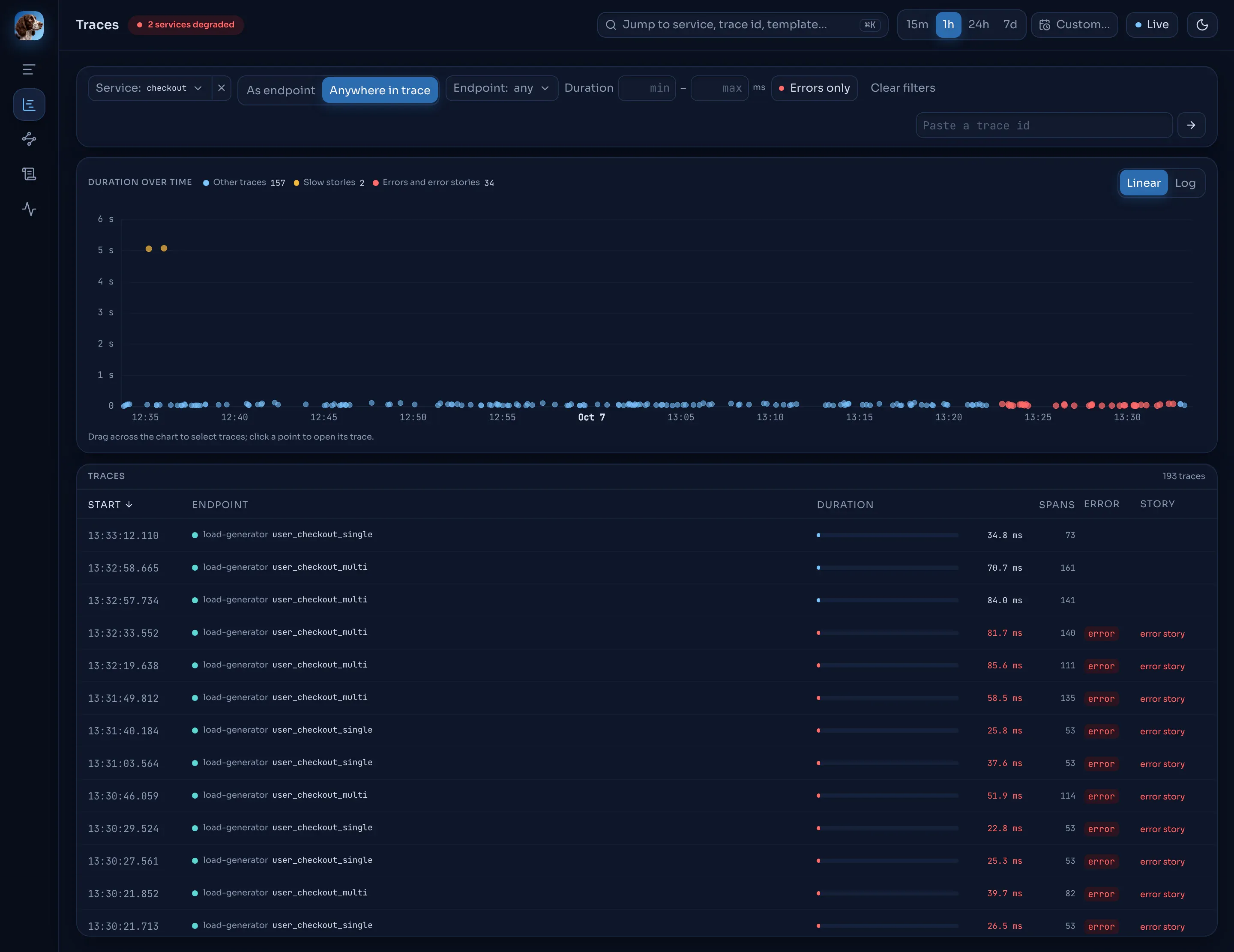Viewport: 1234px width, 952px height.
Task: Focus the Duration min input field
Action: 647,88
